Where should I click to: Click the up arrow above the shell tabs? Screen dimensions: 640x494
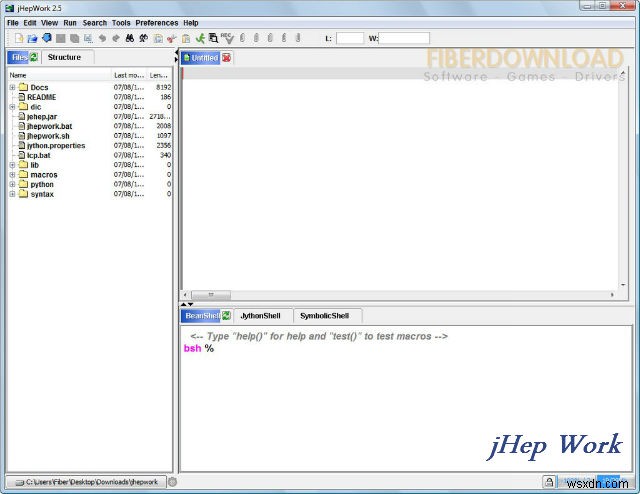point(184,305)
